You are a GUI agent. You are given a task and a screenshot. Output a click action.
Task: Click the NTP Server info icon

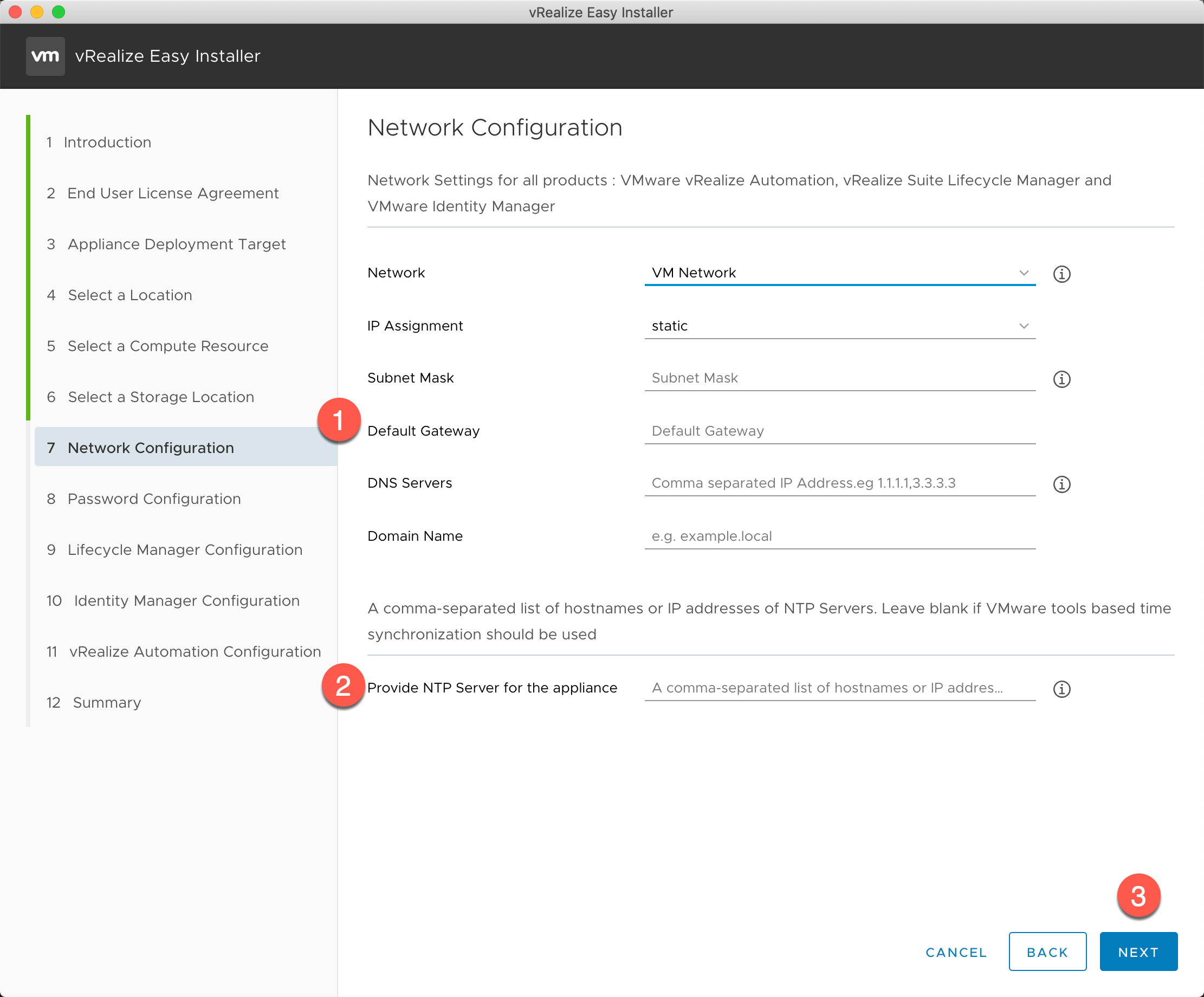1061,688
